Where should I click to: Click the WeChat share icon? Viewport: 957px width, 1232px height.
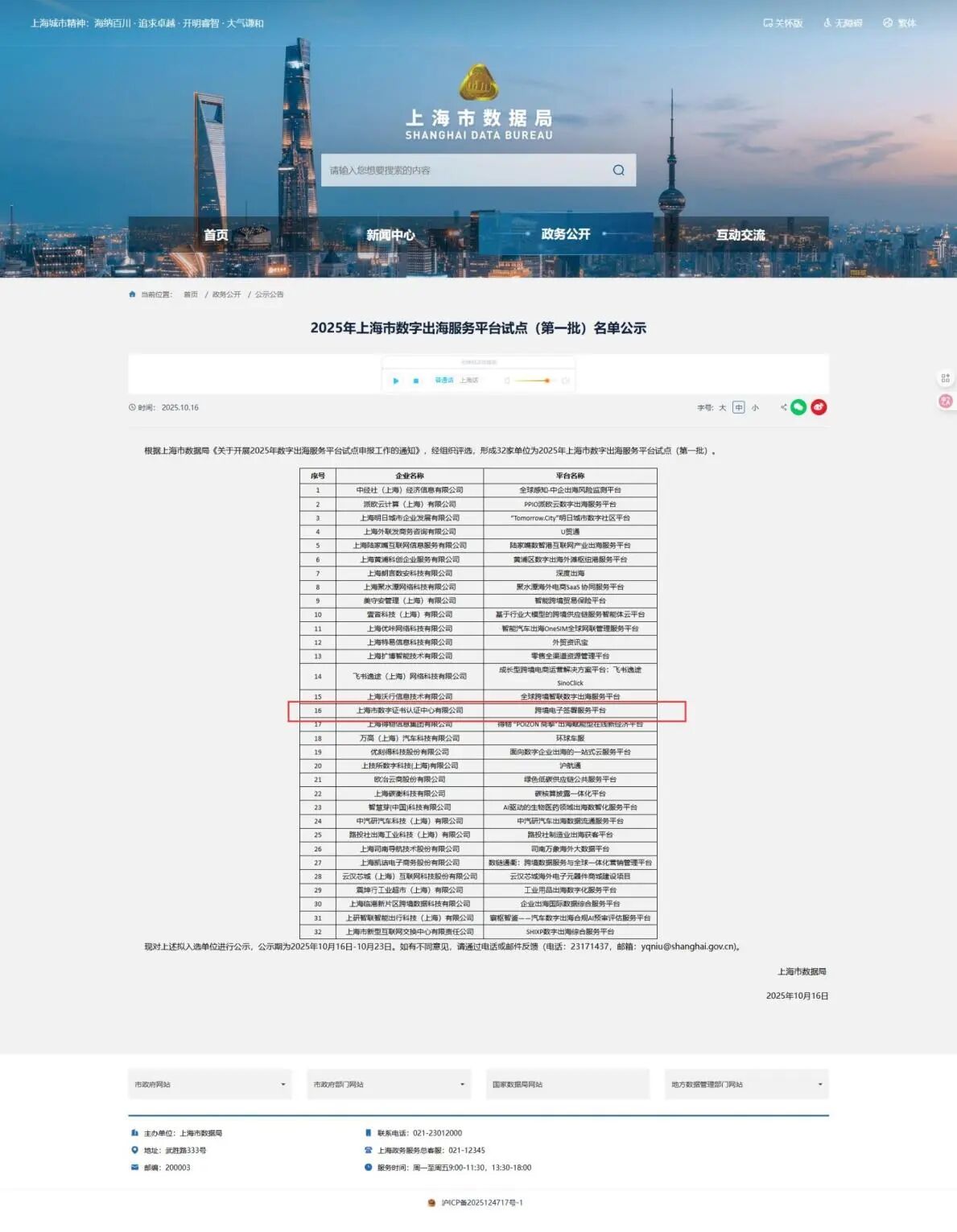coord(799,406)
